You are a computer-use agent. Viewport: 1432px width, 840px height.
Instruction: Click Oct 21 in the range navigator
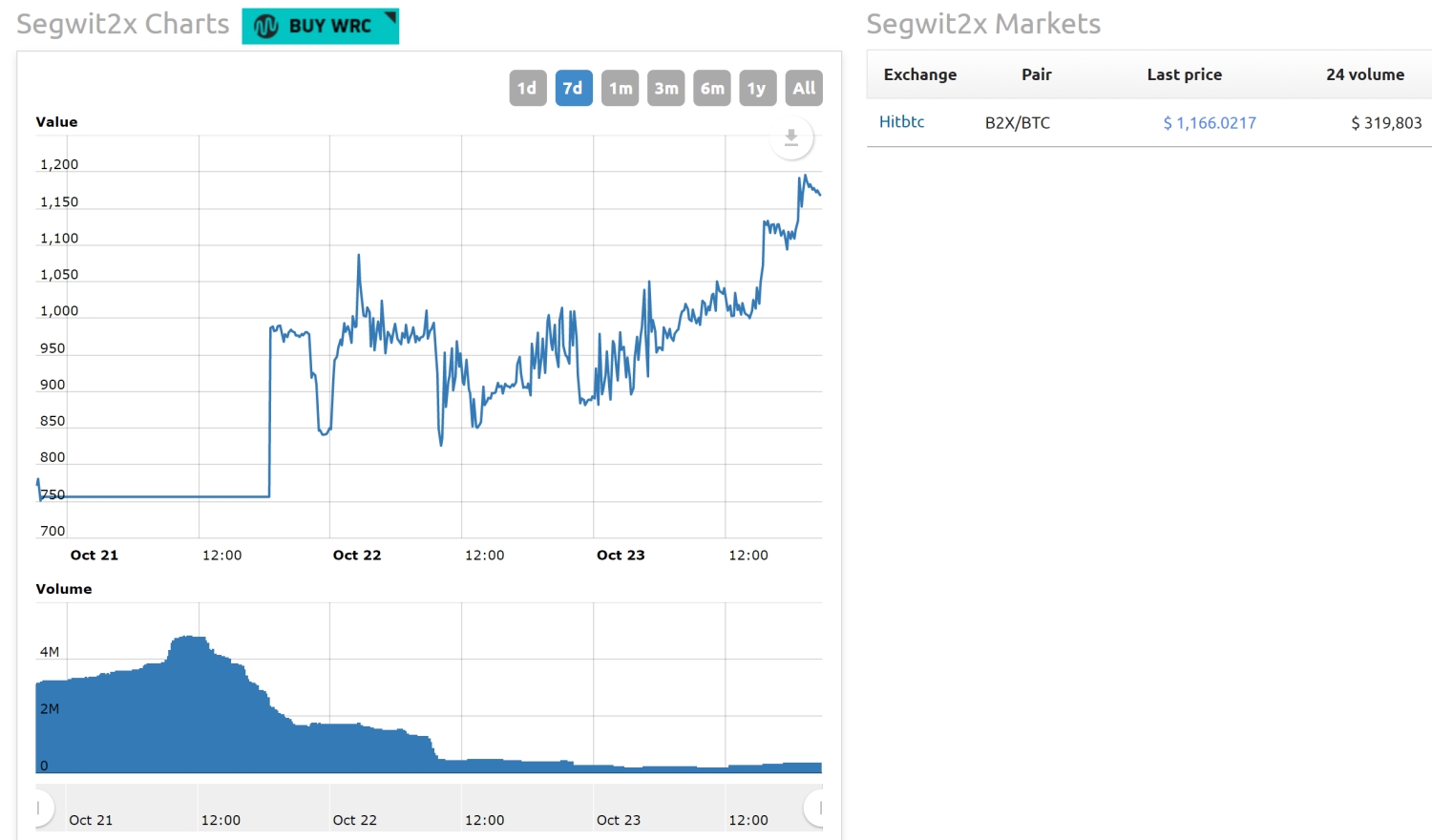point(91,820)
